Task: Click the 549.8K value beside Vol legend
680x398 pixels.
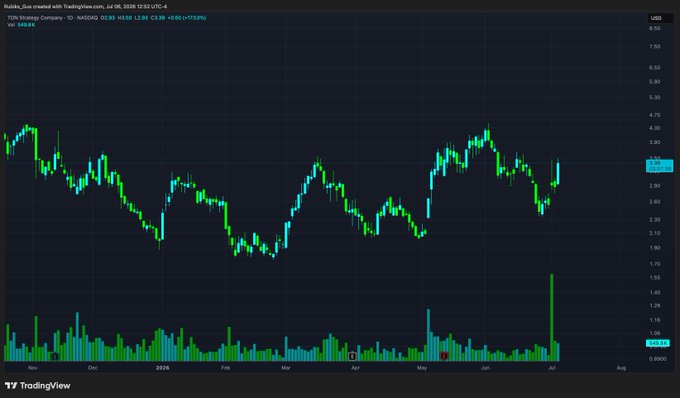Action: (x=26, y=25)
